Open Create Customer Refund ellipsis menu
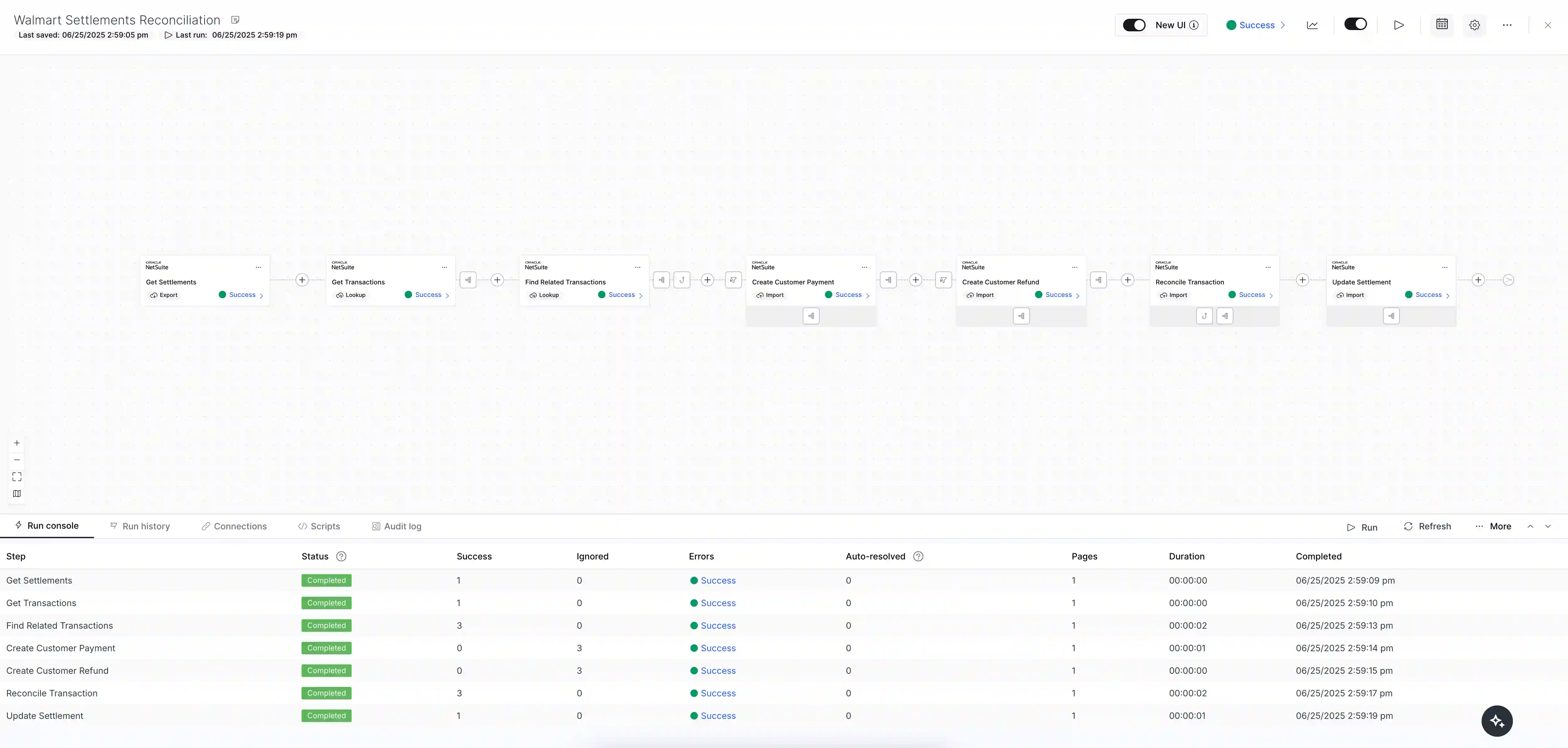The width and height of the screenshot is (1568, 748). tap(1075, 268)
